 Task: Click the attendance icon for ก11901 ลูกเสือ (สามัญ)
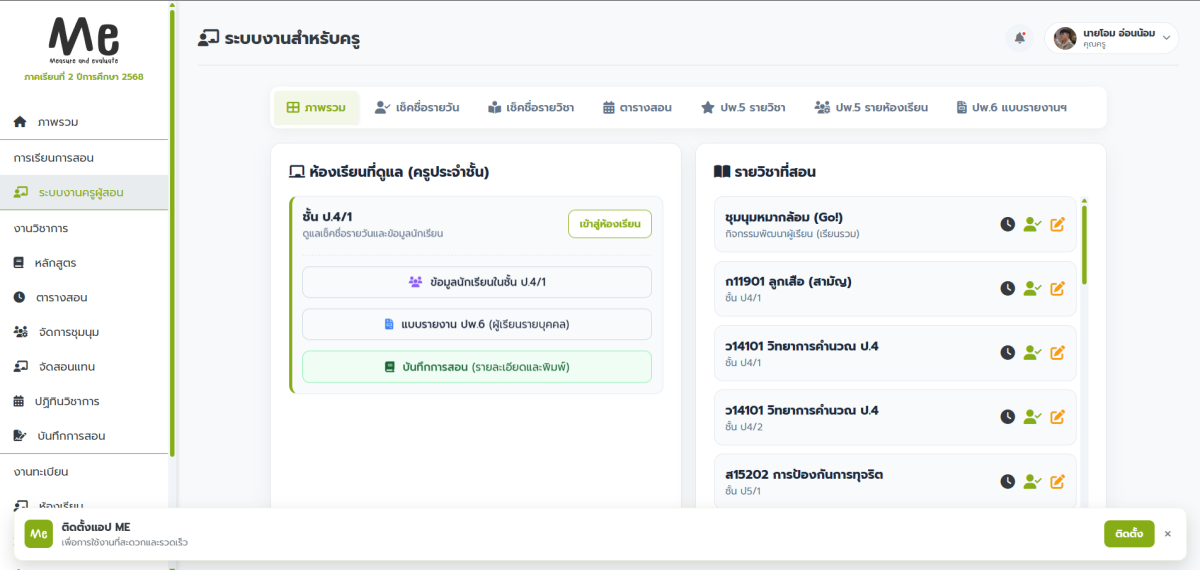(x=1032, y=288)
